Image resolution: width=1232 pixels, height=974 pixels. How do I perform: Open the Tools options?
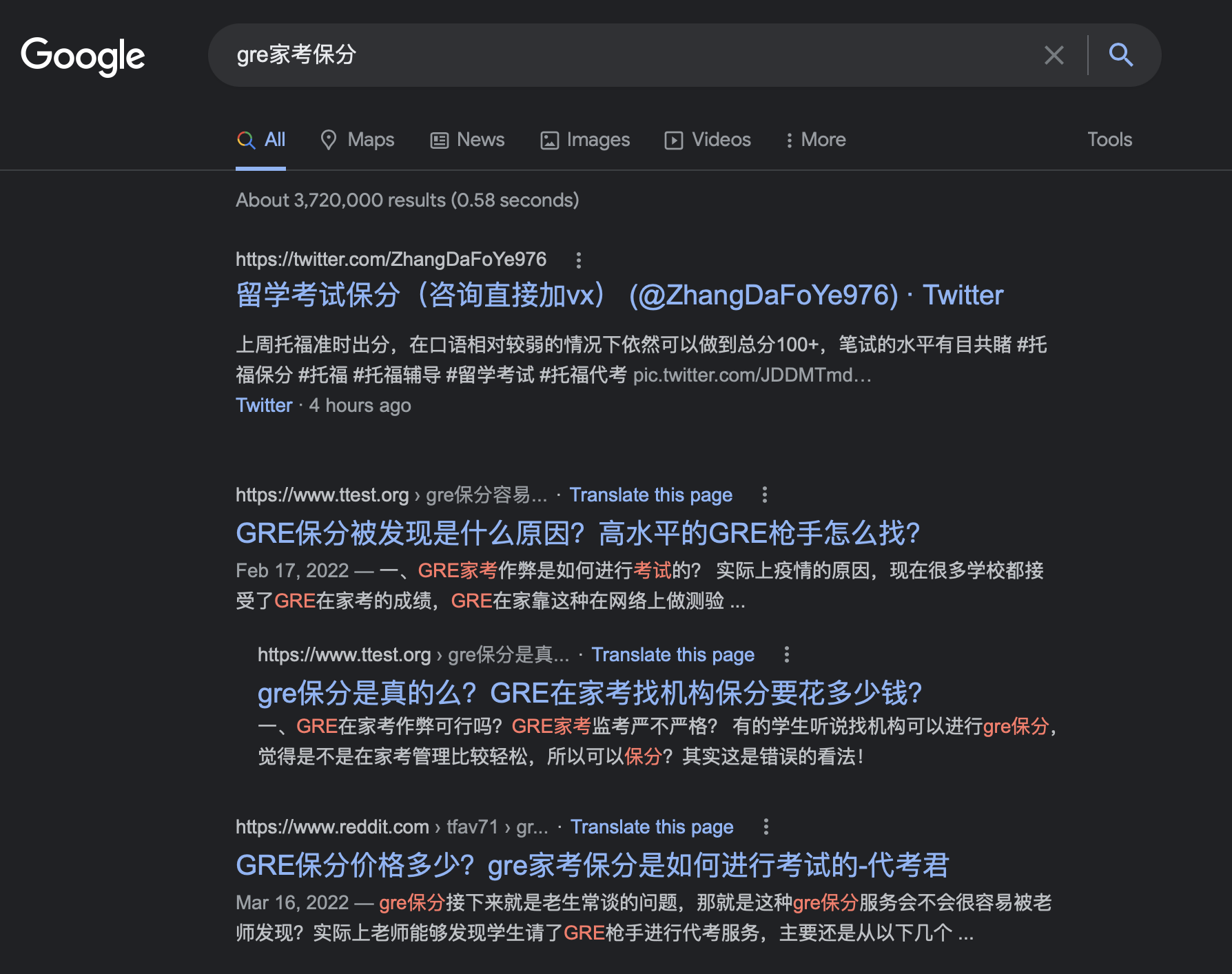[x=1109, y=140]
